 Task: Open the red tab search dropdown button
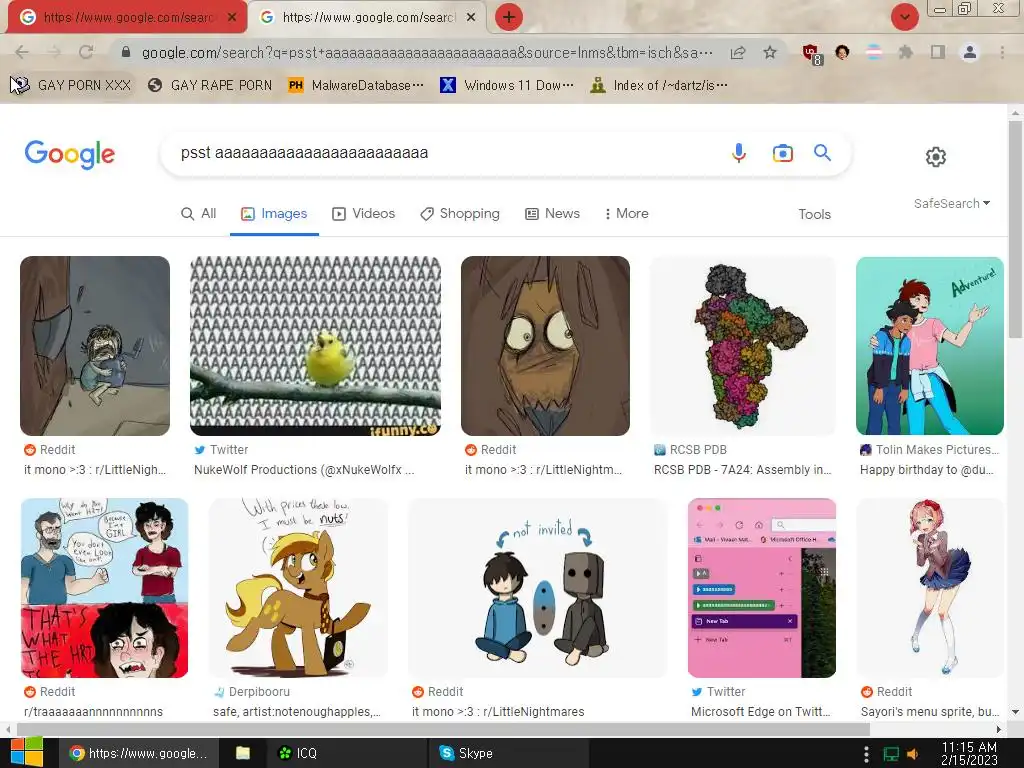[x=905, y=17]
